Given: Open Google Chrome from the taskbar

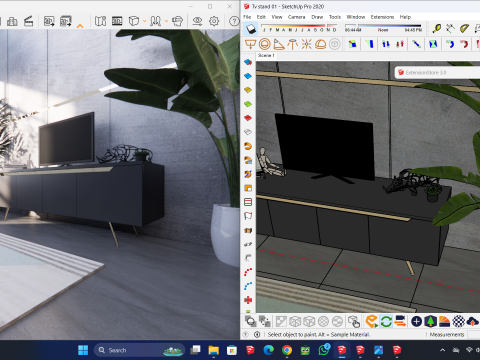Looking at the screenshot, I should [287, 350].
